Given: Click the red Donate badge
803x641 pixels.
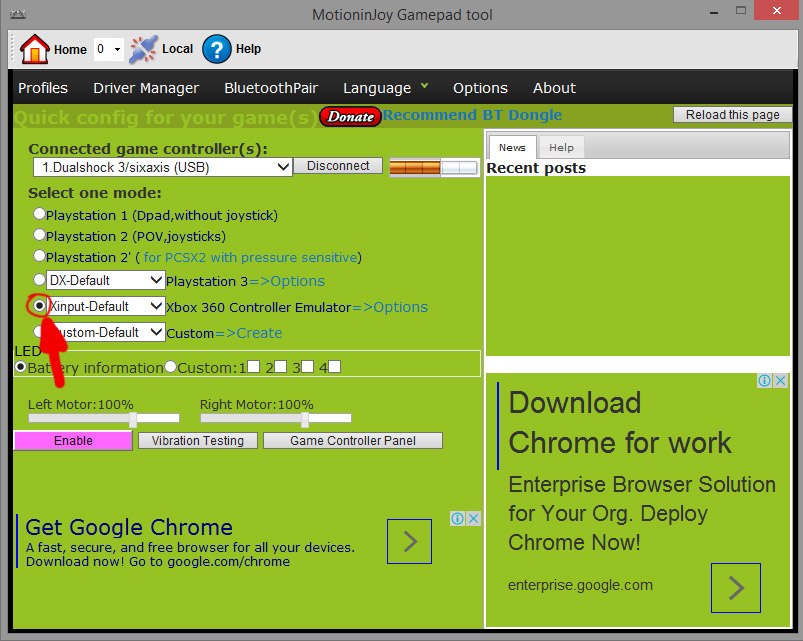Looking at the screenshot, I should pos(350,117).
